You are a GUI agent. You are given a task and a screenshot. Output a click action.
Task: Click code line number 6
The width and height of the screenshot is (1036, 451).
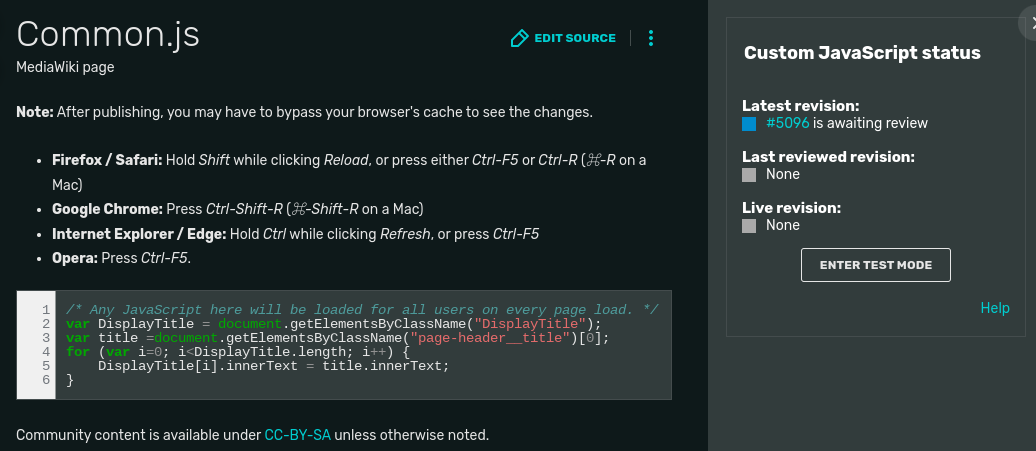pos(46,380)
